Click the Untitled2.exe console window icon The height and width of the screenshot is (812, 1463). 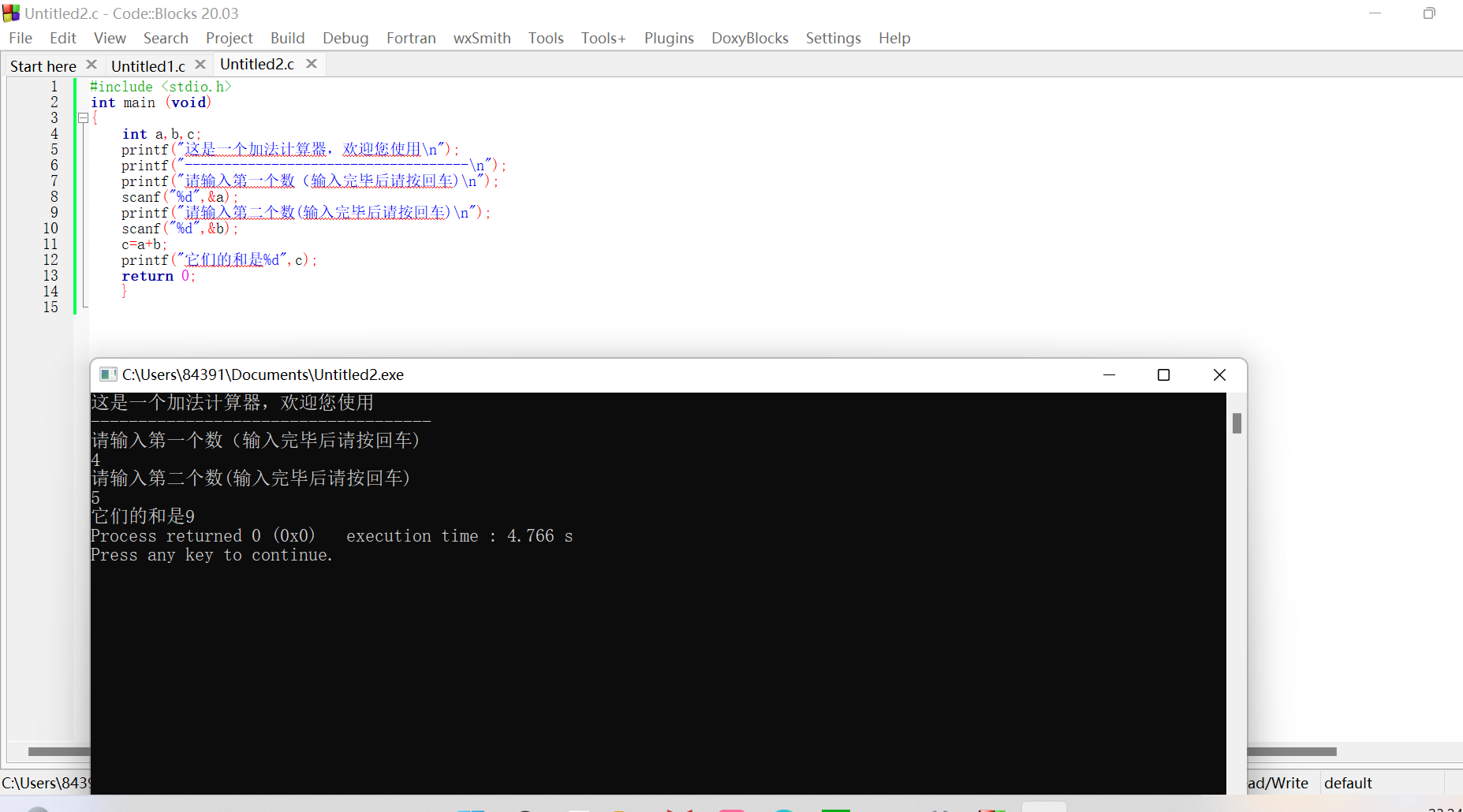click(109, 374)
